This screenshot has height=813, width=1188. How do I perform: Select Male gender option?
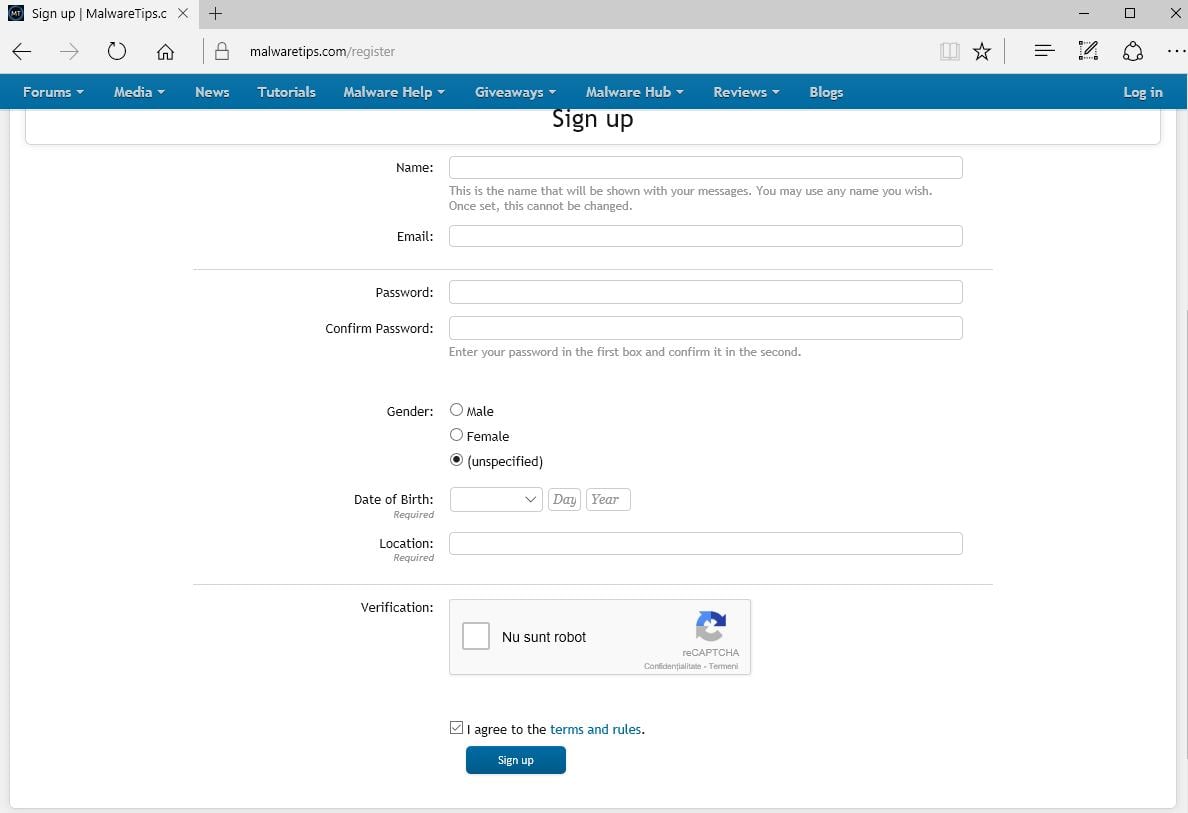(x=456, y=410)
